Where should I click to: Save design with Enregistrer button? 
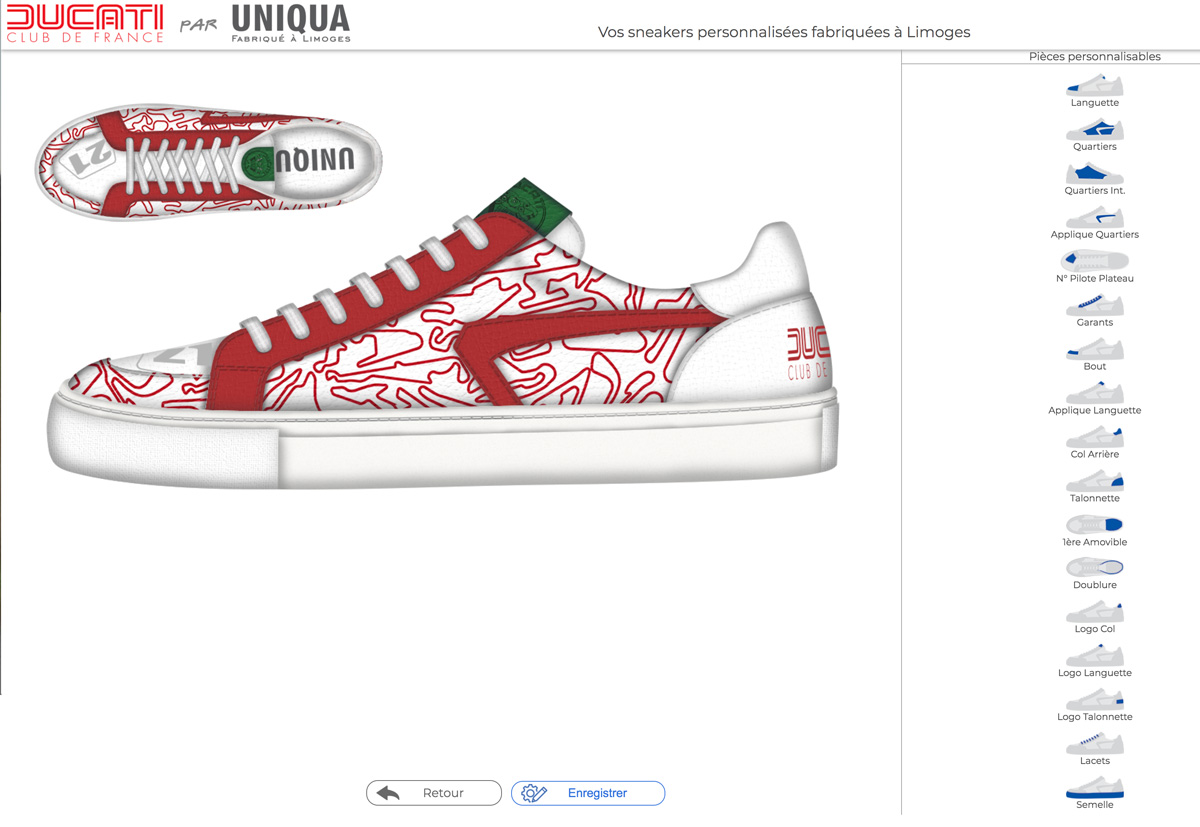click(588, 793)
